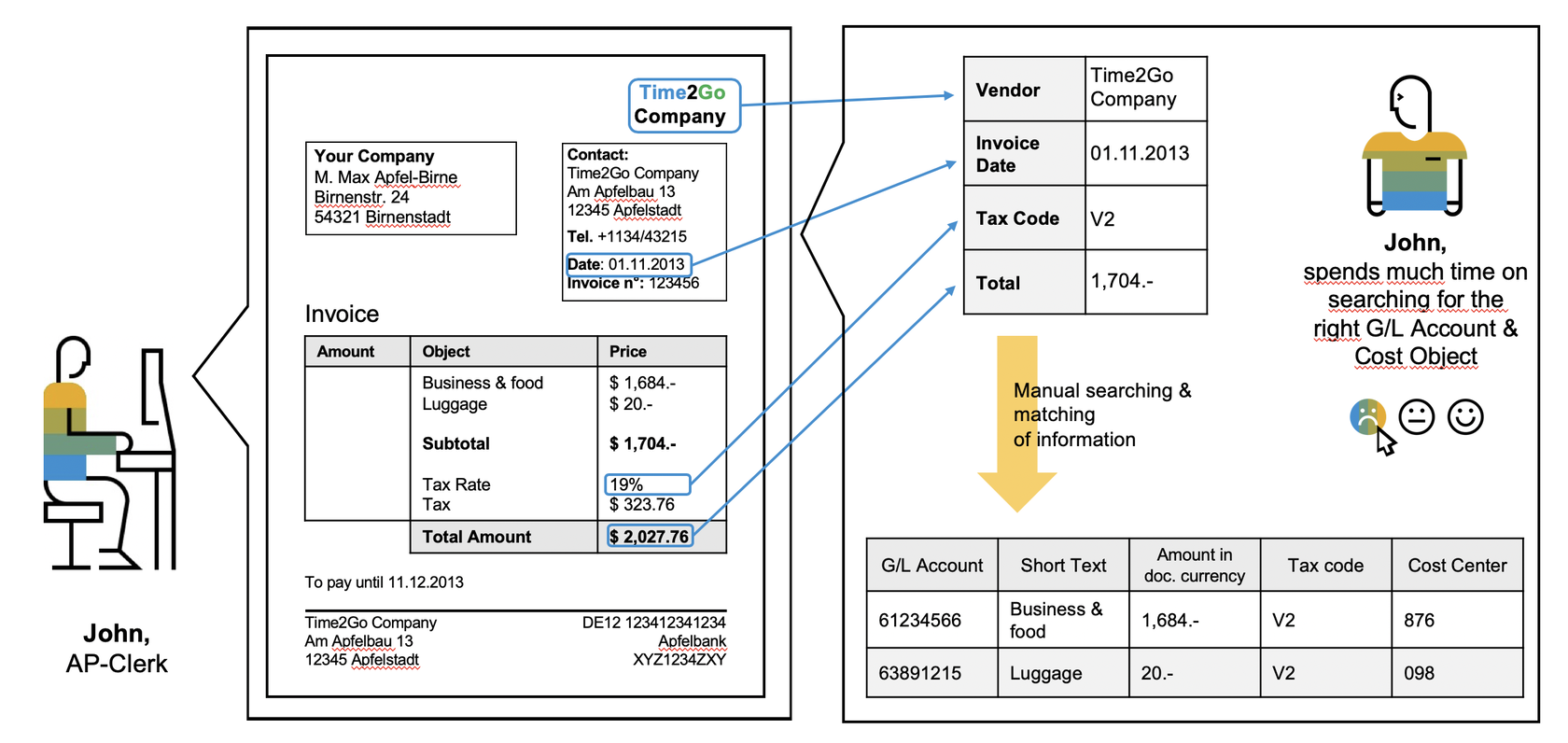The image size is (1568, 743).
Task: Click the sad face rating icon
Action: tap(1367, 417)
